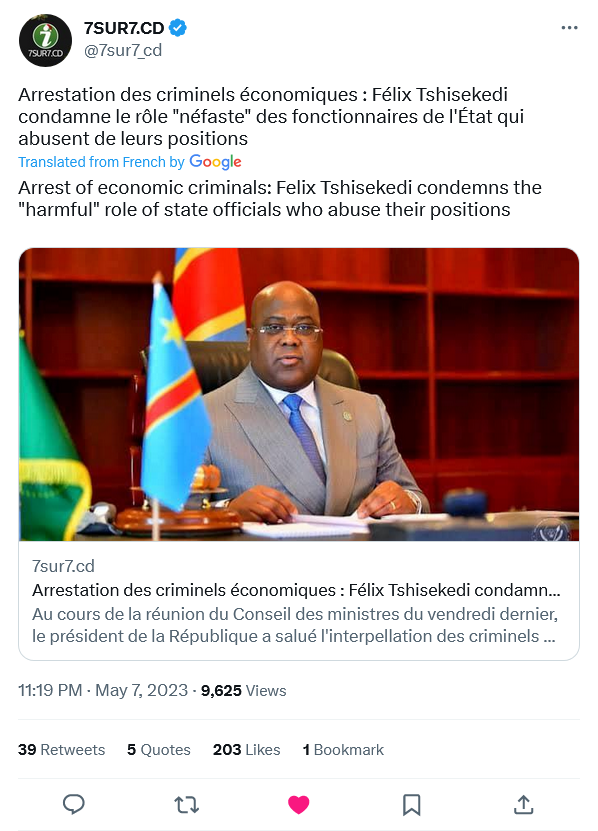Open the 7SUR7.CD display name
598x831 pixels.
pyautogui.click(x=124, y=28)
